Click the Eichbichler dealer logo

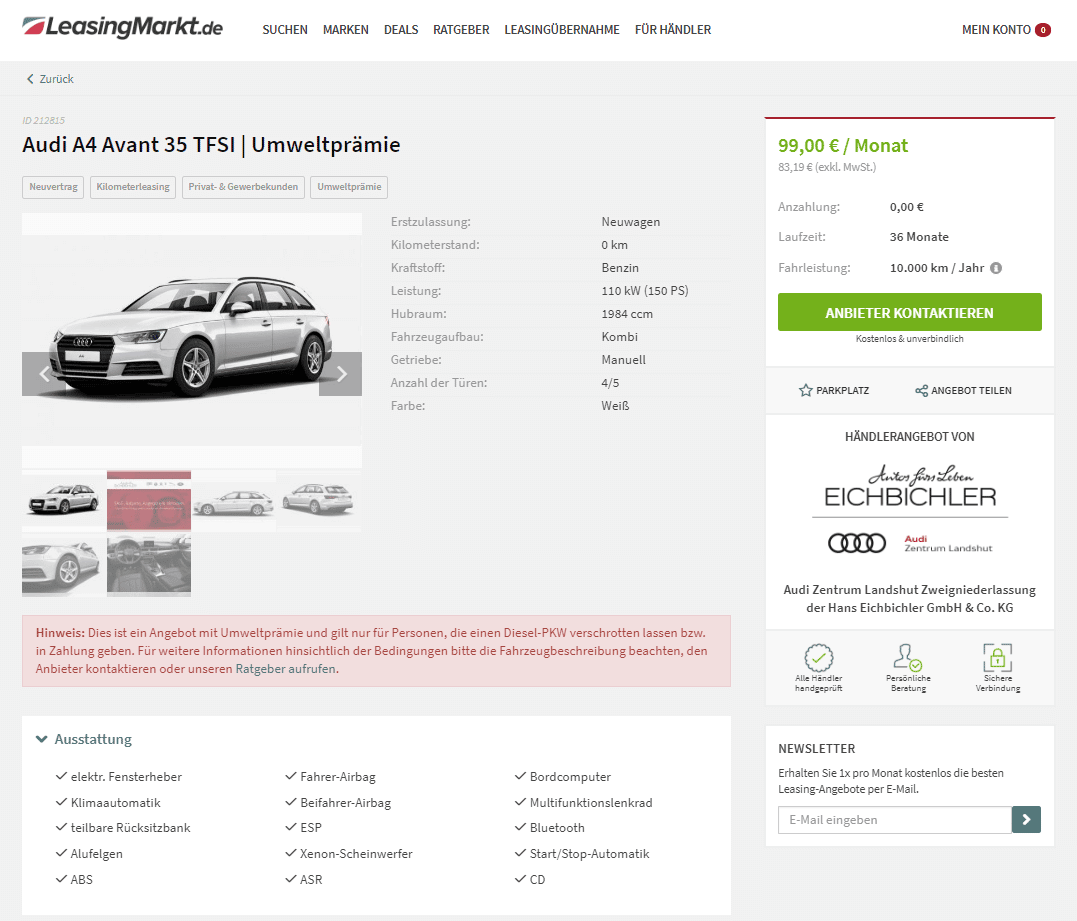click(x=910, y=486)
